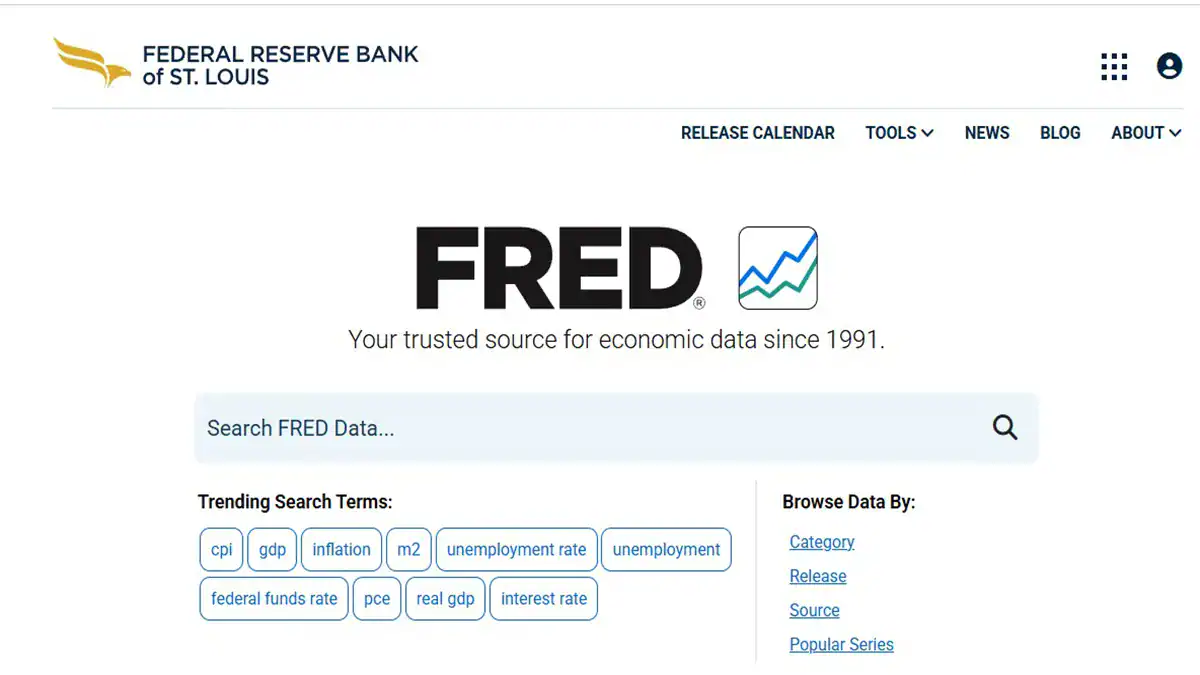Choose the federal funds rate term
This screenshot has height=675, width=1200.
coord(273,598)
